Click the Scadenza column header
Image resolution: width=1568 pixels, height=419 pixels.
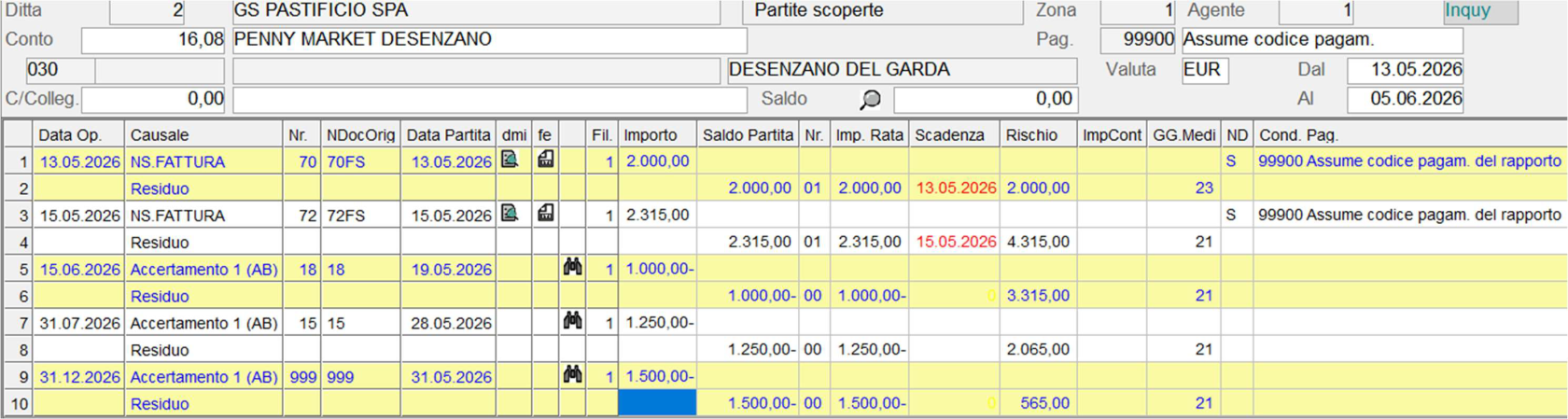954,134
